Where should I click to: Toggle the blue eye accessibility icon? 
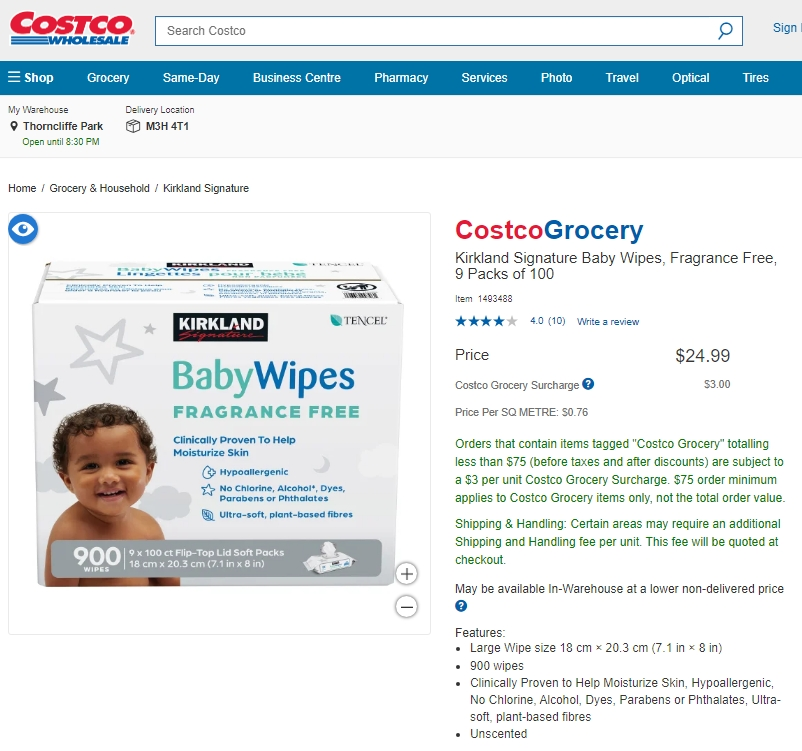click(x=23, y=229)
